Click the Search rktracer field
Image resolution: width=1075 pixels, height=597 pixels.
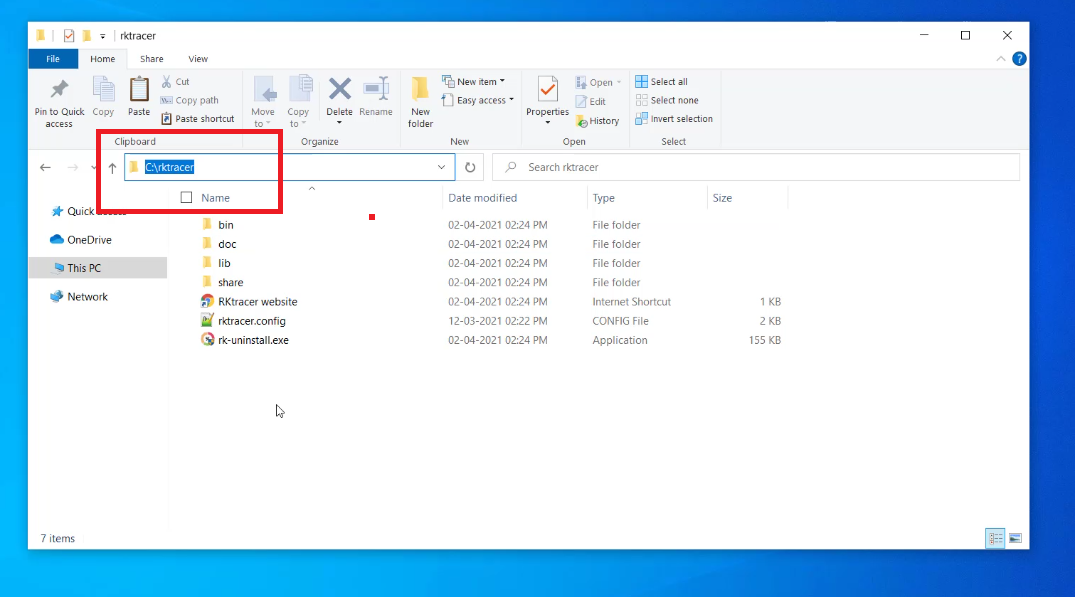(756, 167)
